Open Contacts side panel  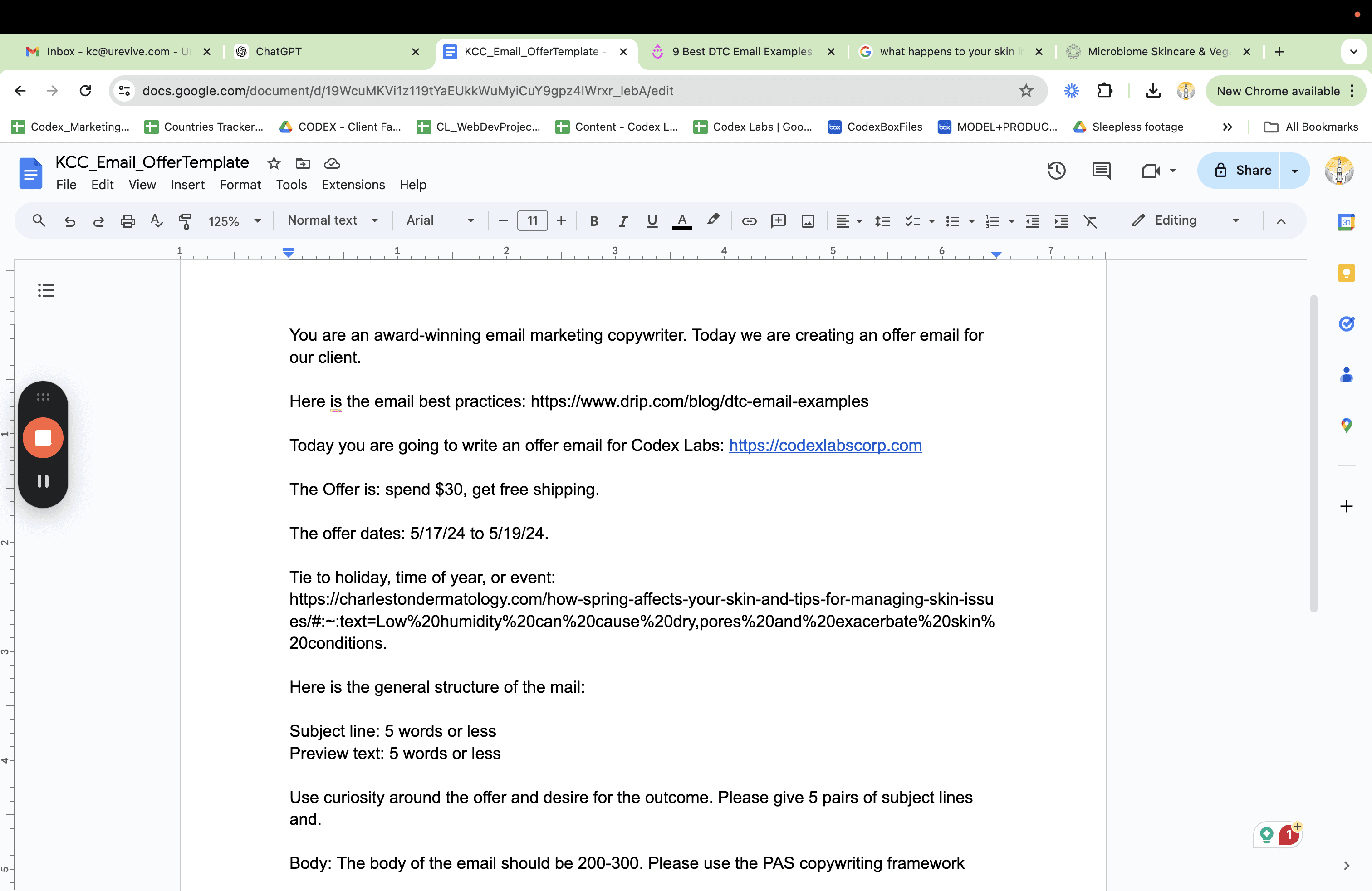click(x=1346, y=375)
